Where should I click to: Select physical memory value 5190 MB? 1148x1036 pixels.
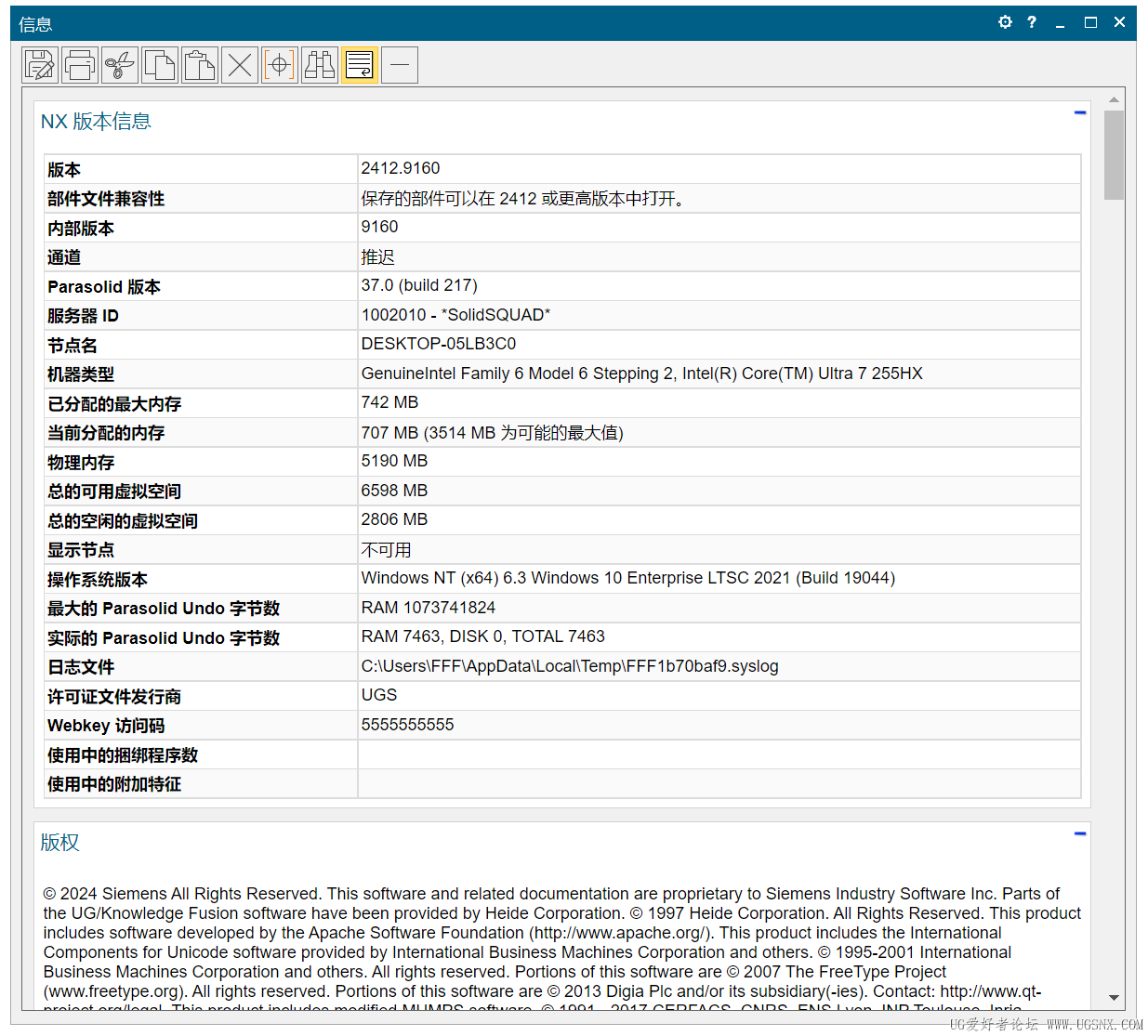[394, 461]
